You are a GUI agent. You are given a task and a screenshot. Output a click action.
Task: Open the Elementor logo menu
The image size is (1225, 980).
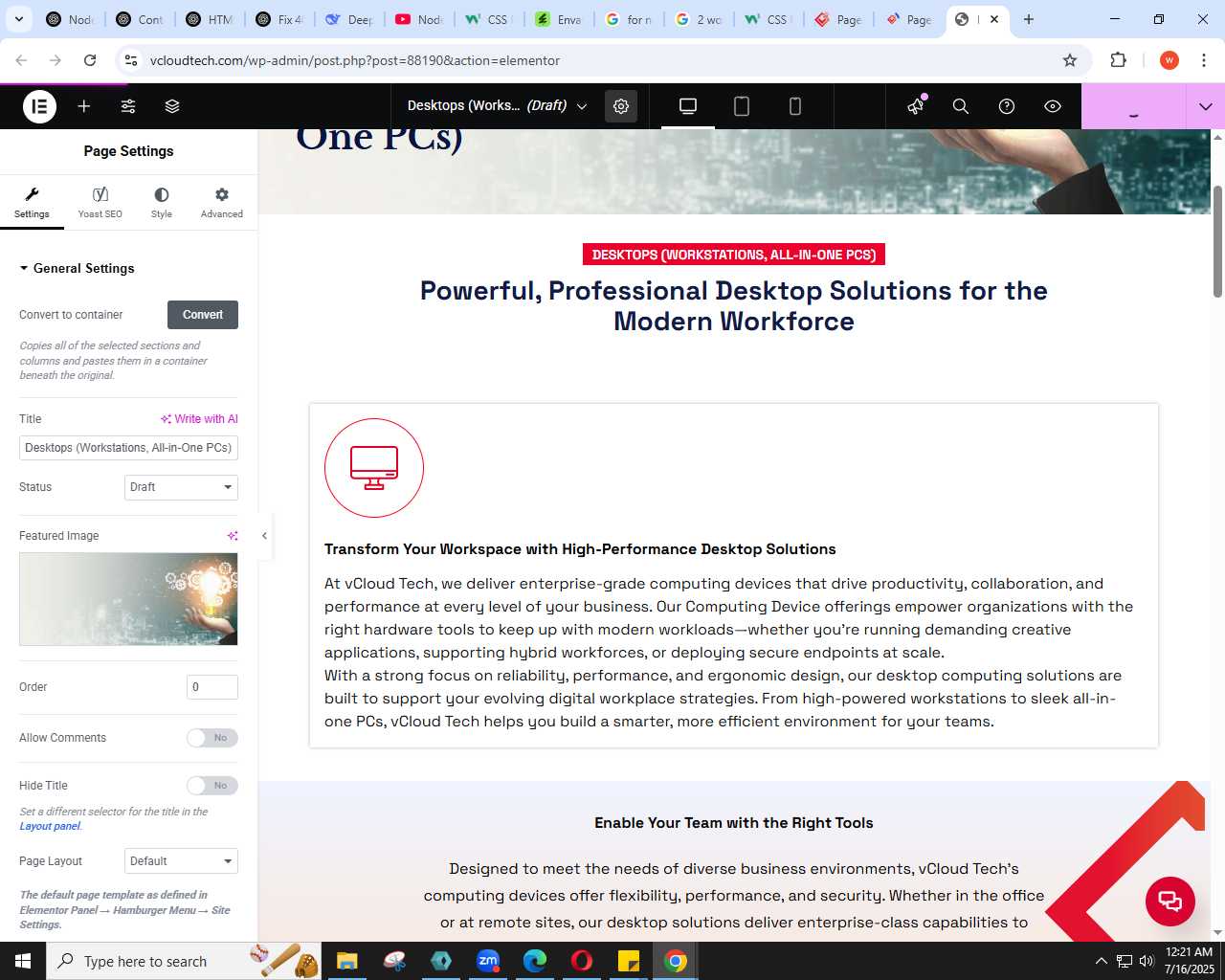coord(39,106)
